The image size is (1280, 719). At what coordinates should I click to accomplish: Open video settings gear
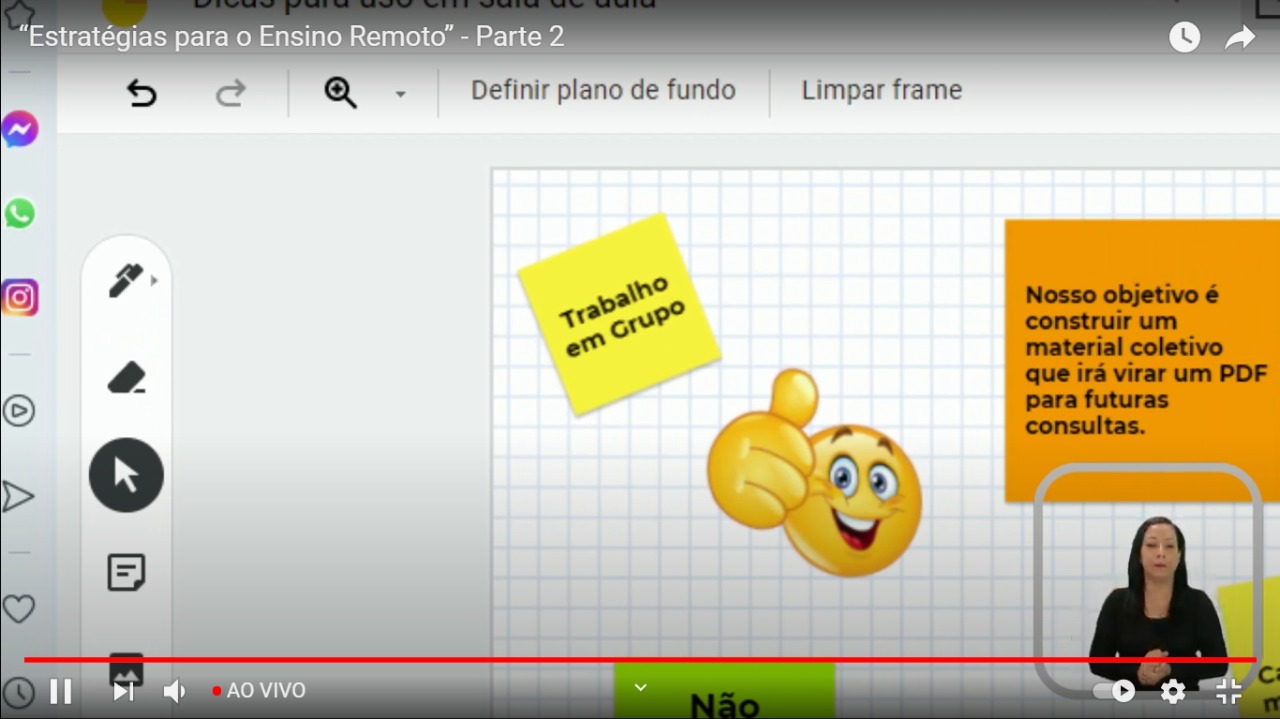[1173, 691]
